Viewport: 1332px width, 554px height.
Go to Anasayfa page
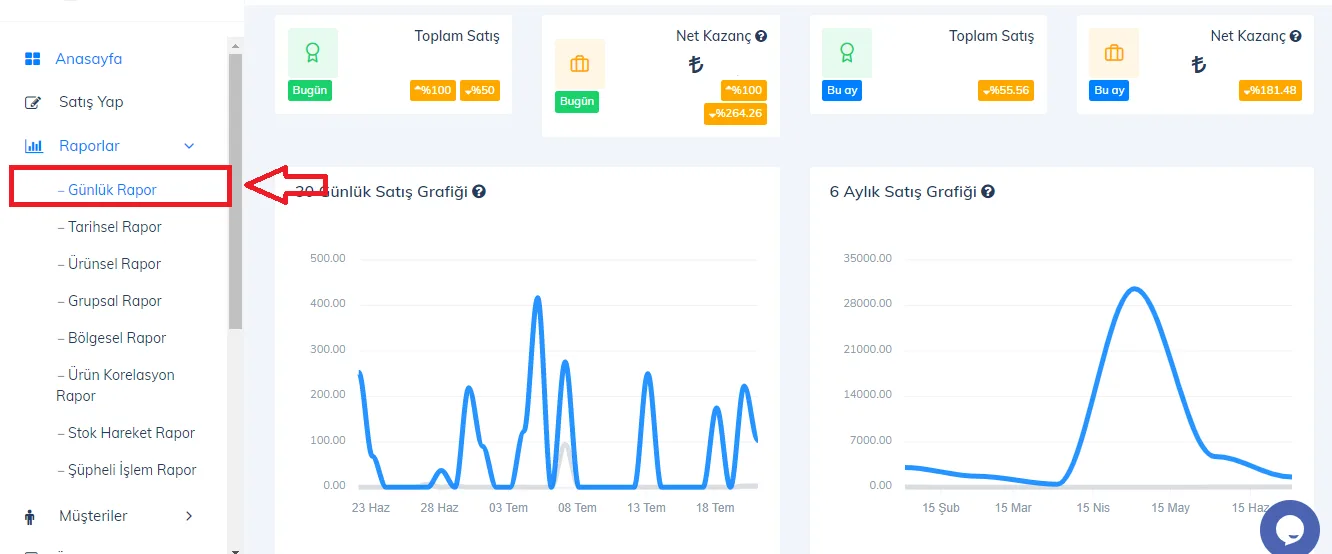[88, 59]
